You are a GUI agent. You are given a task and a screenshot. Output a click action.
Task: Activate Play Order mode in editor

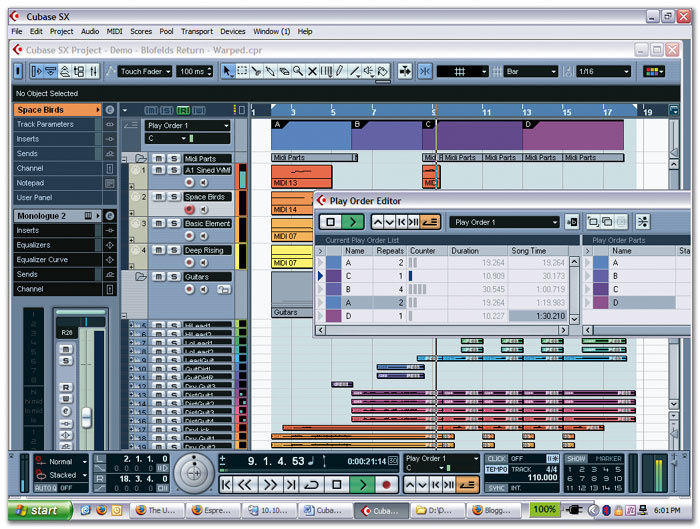(430, 222)
